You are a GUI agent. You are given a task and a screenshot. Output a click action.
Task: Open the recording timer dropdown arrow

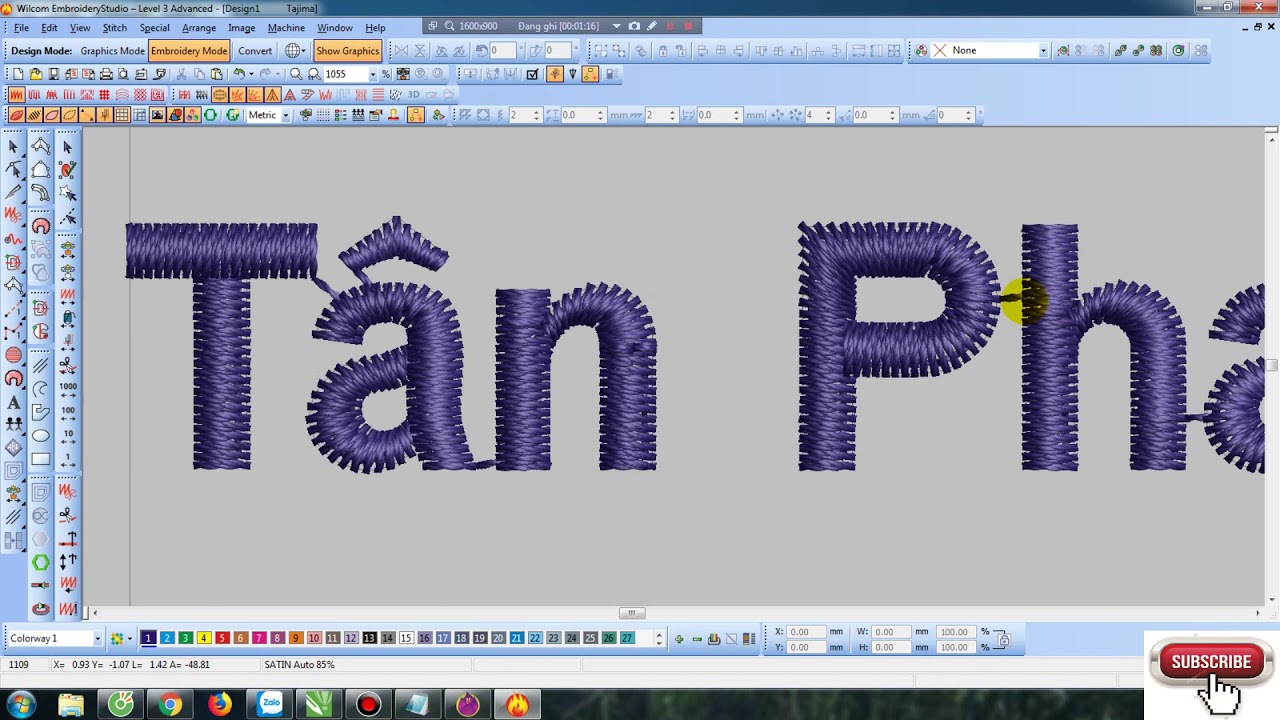click(616, 26)
